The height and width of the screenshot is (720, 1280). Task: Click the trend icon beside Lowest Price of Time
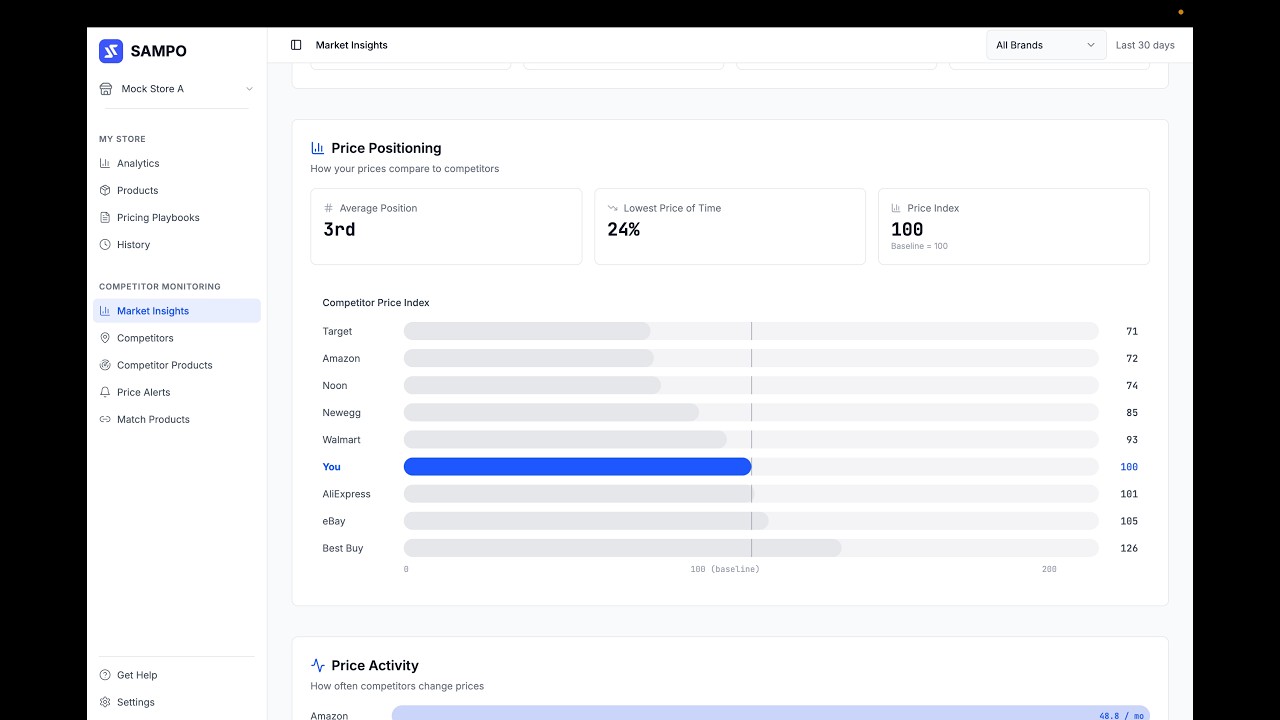(x=613, y=208)
